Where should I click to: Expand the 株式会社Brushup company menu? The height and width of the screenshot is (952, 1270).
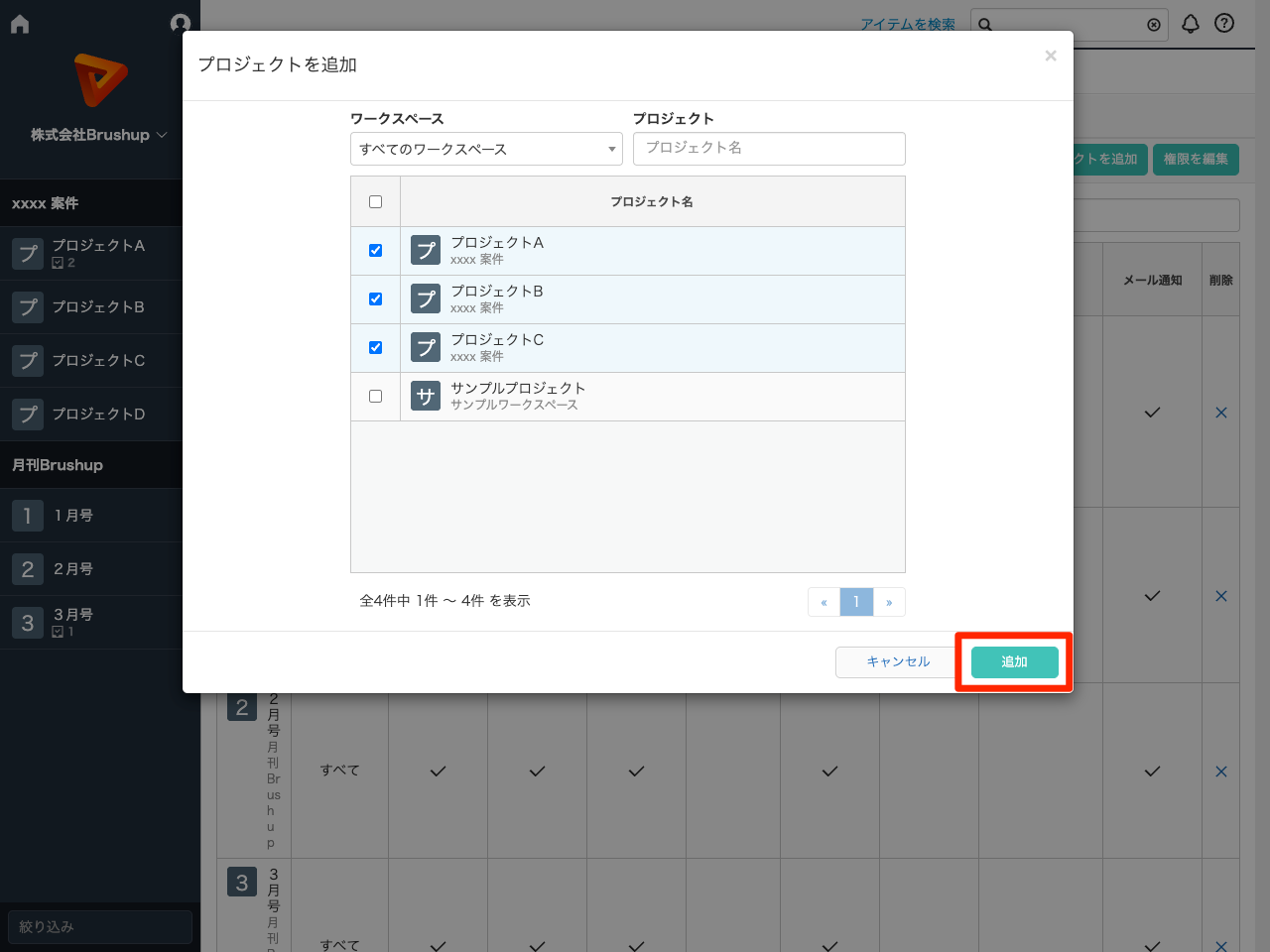click(99, 135)
